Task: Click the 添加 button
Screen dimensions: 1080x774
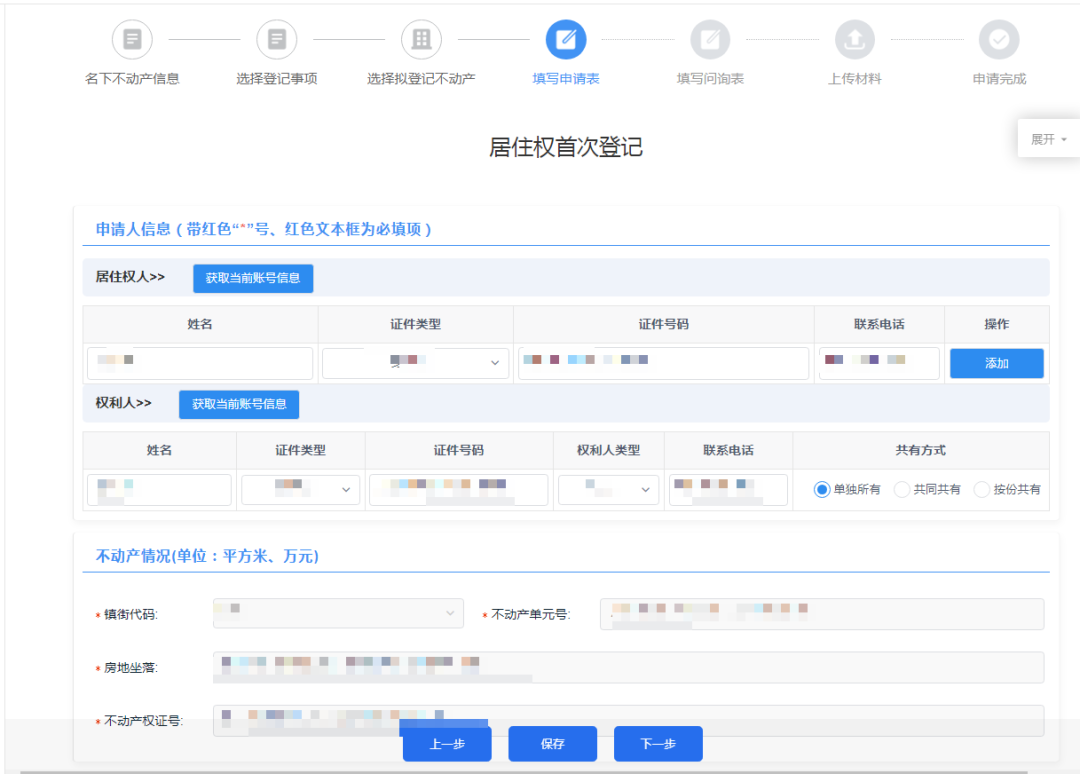Action: point(996,363)
